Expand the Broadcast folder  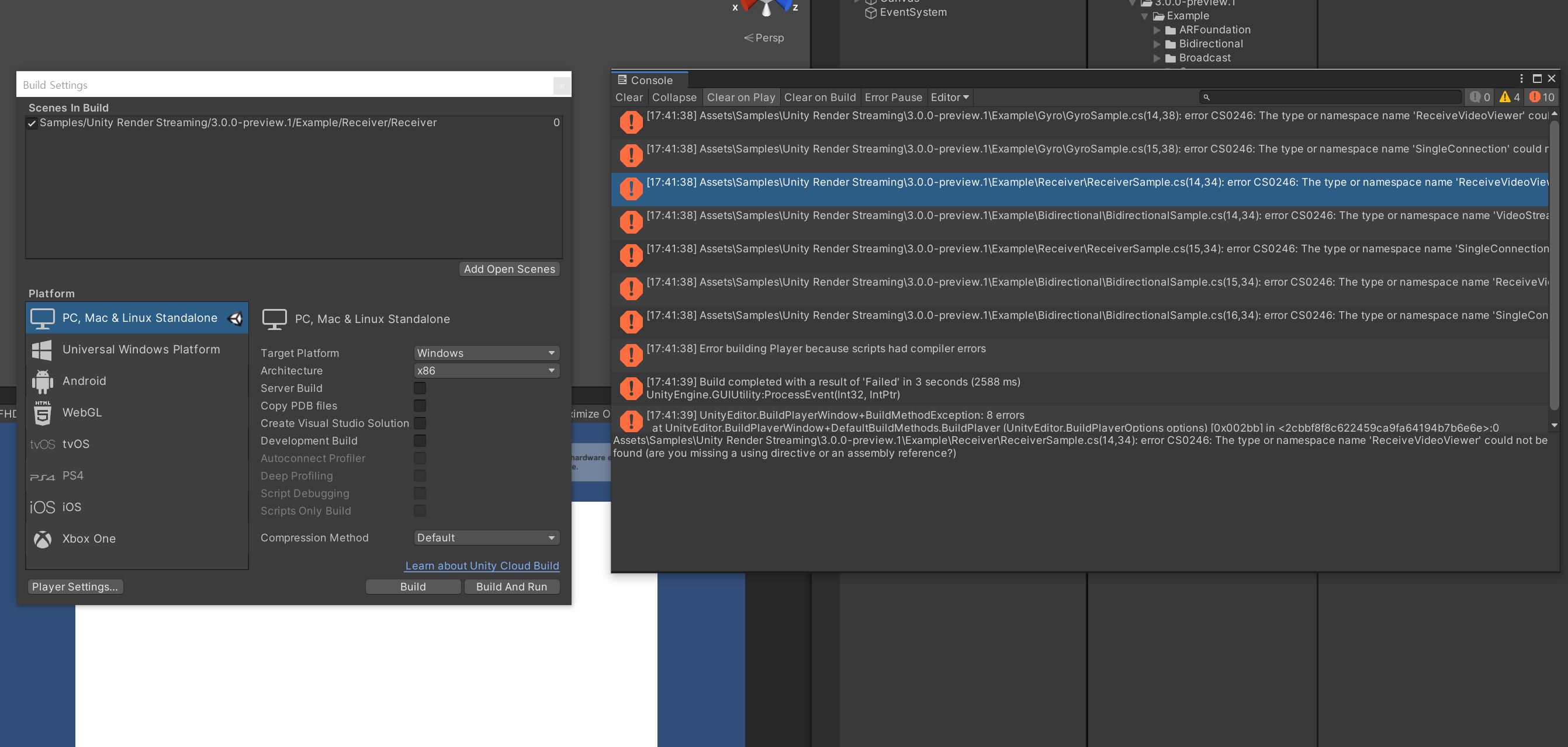(x=1157, y=58)
